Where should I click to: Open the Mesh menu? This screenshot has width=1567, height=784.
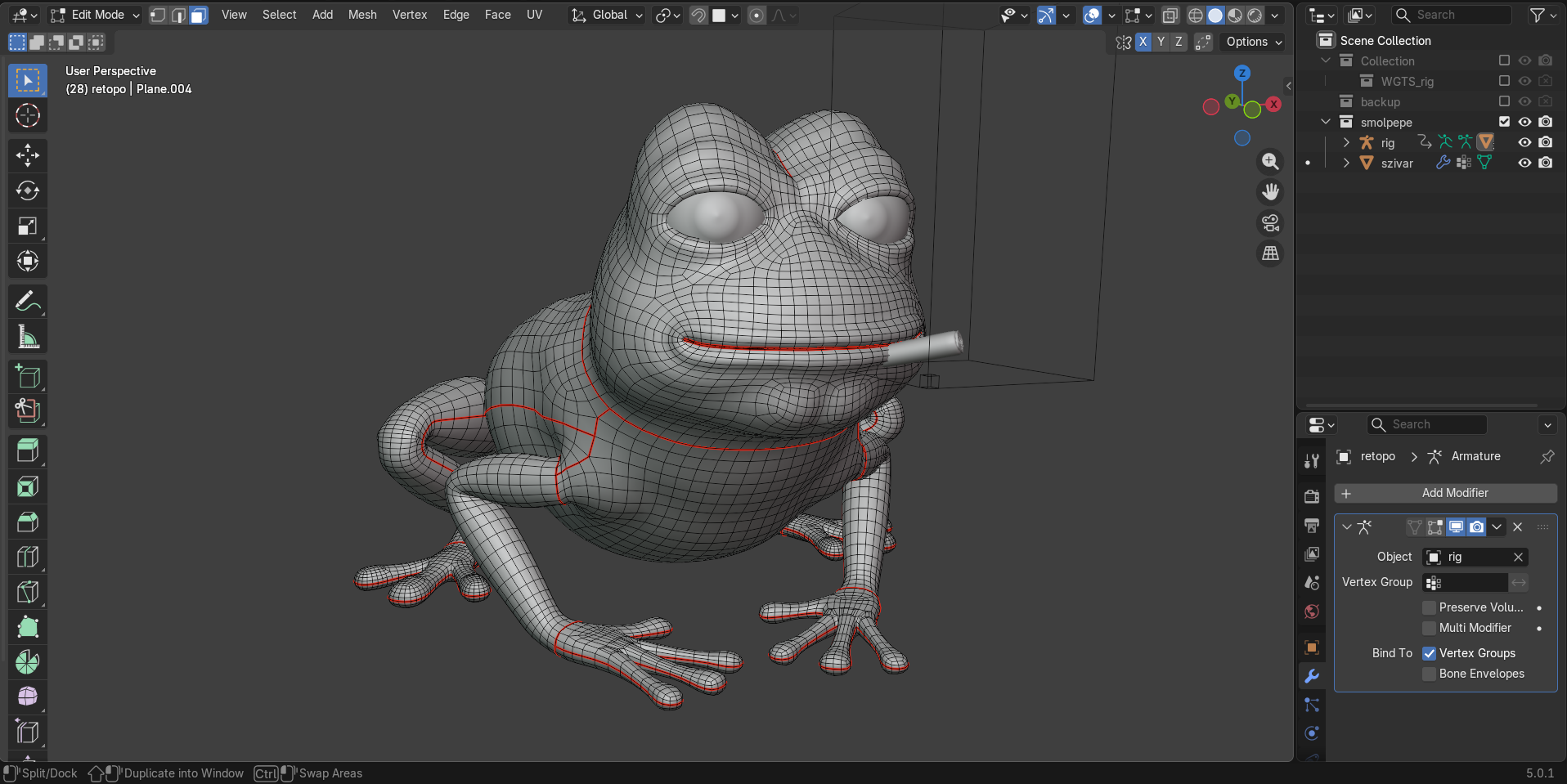[362, 15]
